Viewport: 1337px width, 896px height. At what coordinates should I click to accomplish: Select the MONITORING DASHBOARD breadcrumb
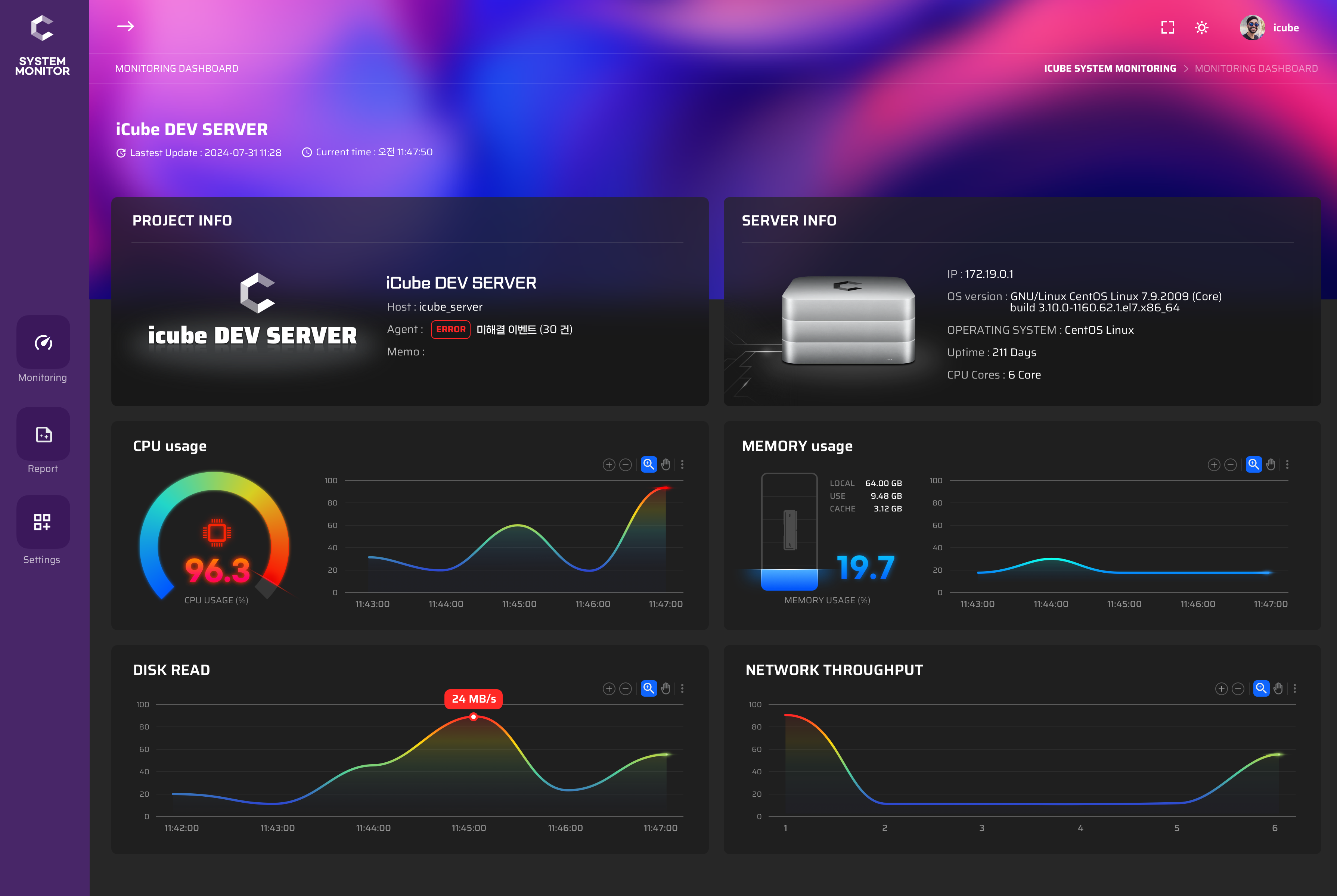(x=1256, y=68)
